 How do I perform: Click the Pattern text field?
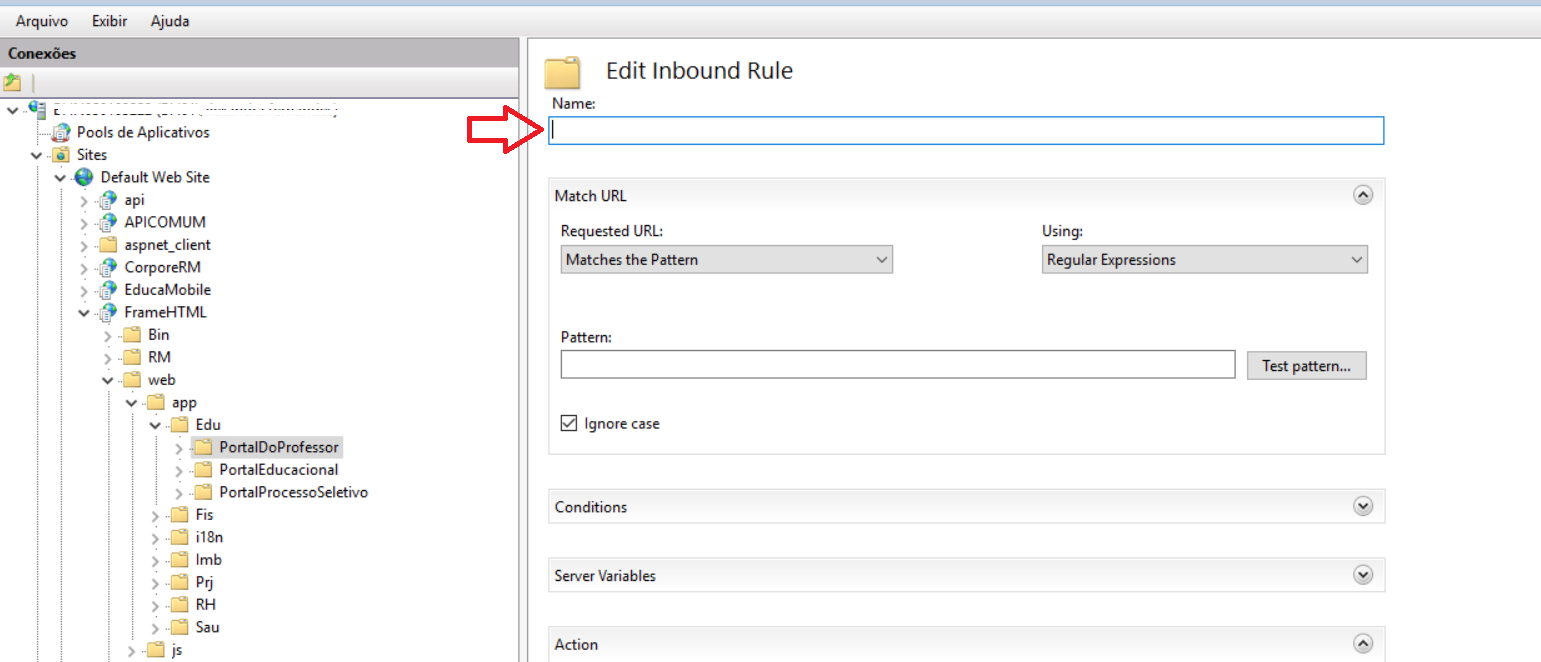tap(897, 365)
